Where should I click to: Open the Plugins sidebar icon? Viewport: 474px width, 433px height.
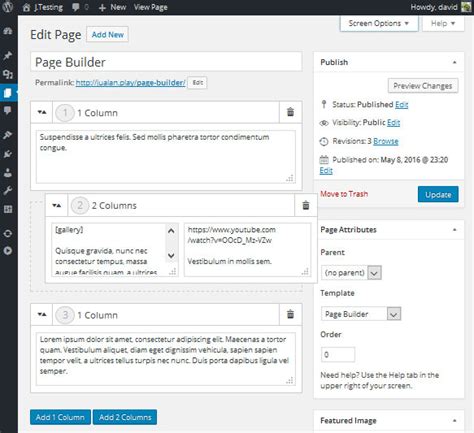pyautogui.click(x=8, y=154)
